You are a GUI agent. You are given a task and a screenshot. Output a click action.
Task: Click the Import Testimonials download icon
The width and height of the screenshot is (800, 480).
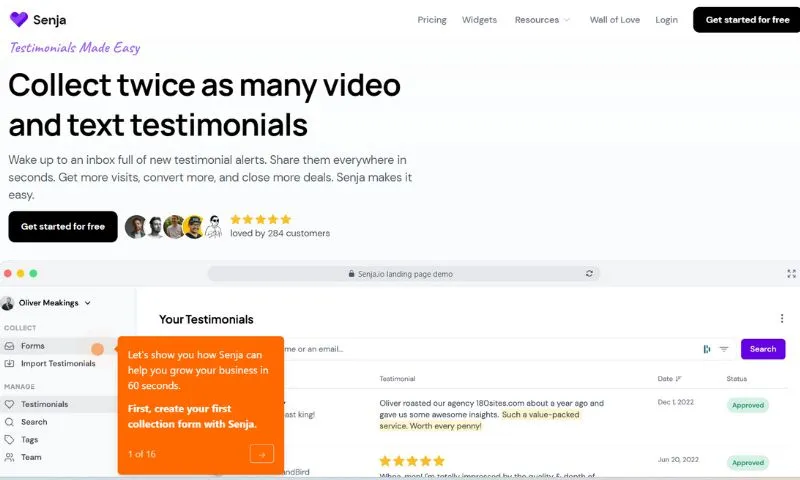[x=9, y=364]
